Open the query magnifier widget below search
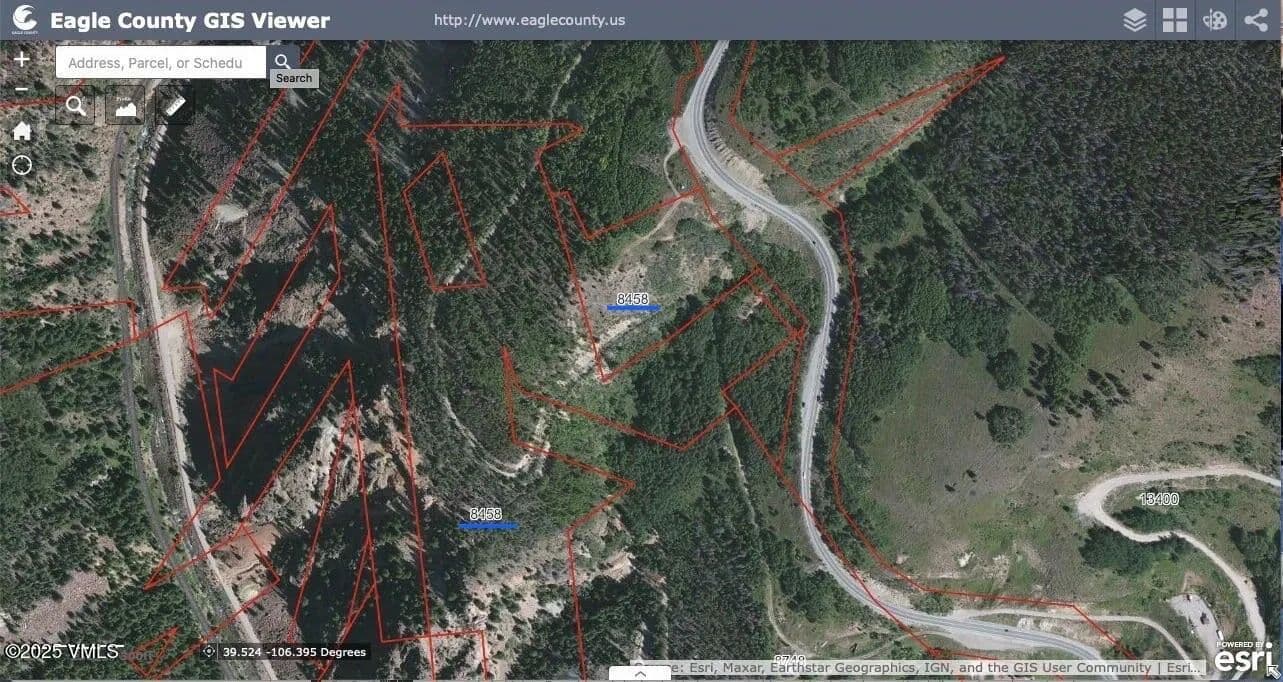This screenshot has width=1283, height=682. coord(75,105)
